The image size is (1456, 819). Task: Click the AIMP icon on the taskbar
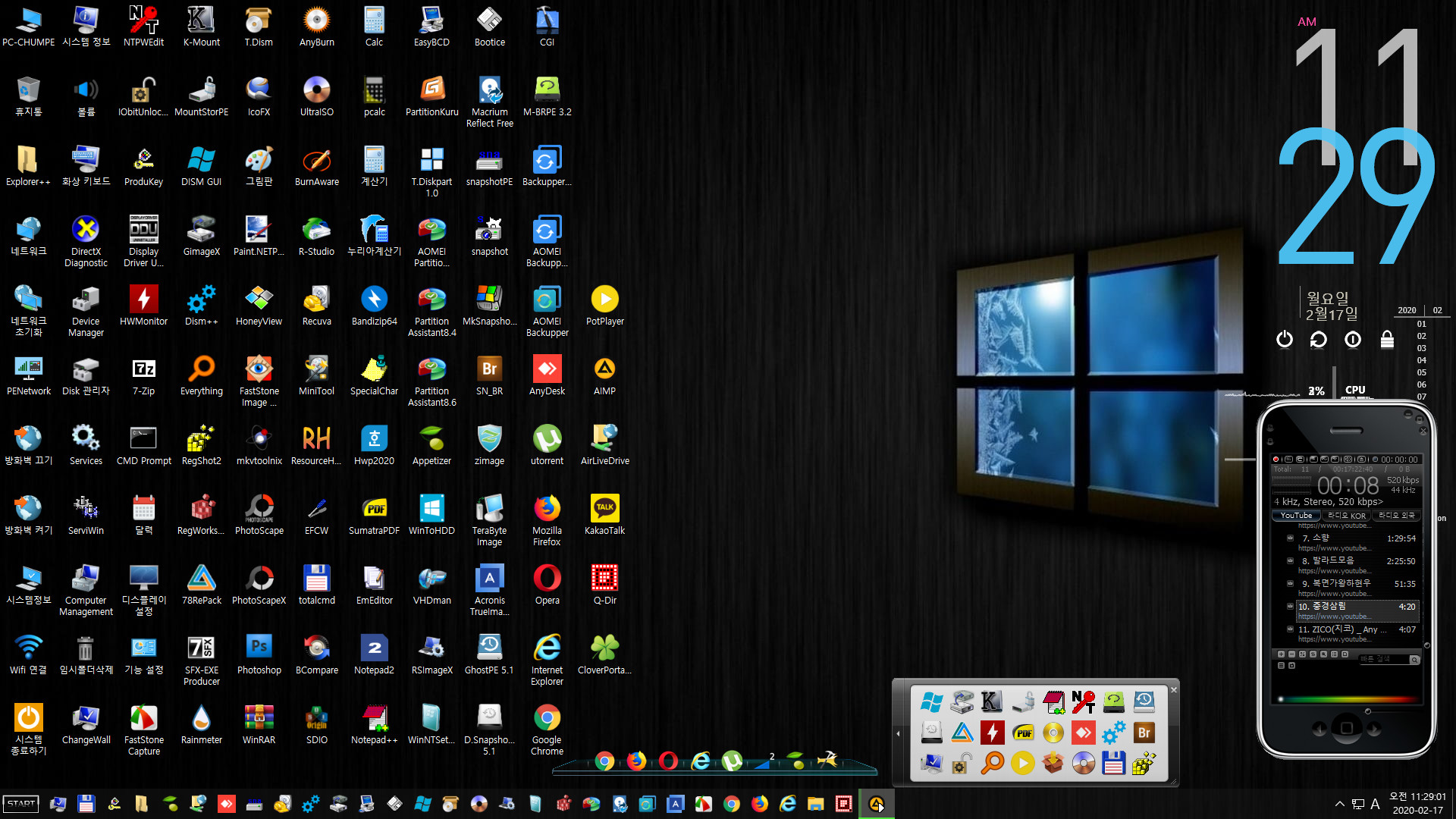coord(877,804)
